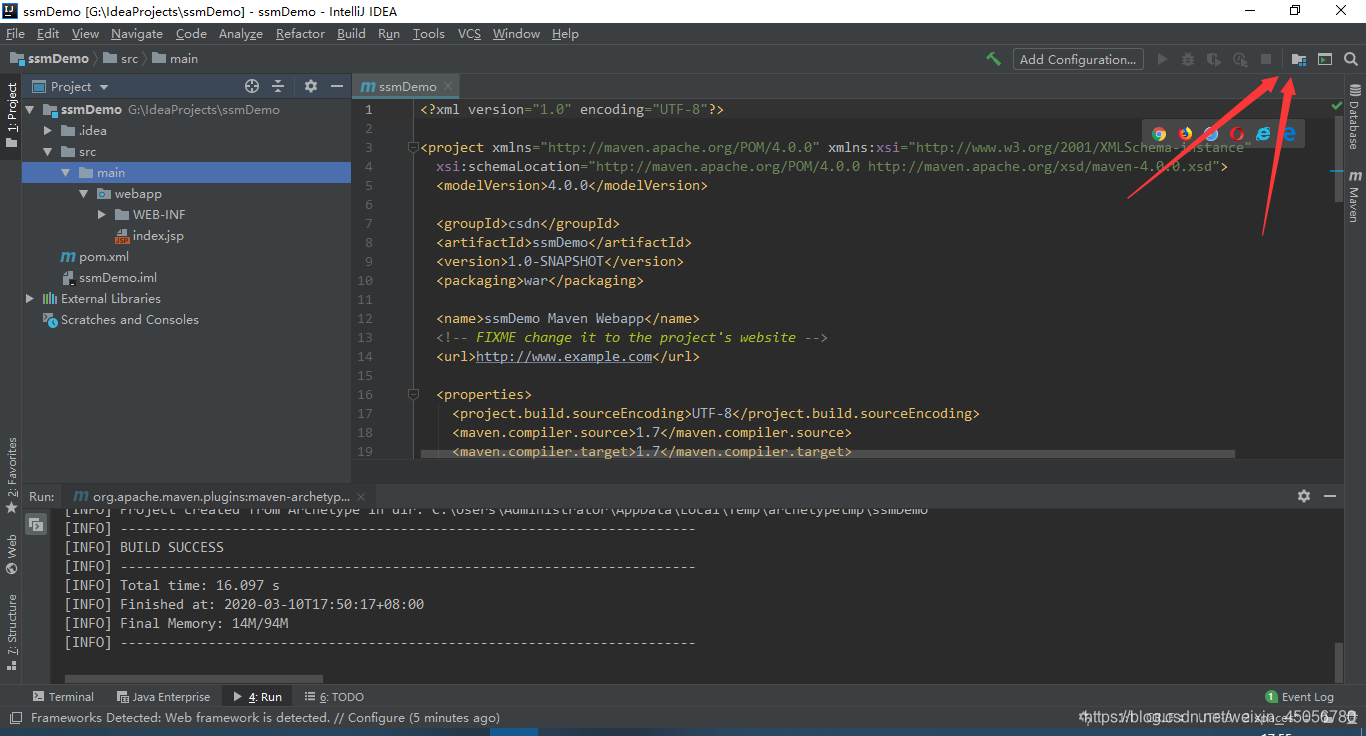
Task: Toggle the 1: Project tool window
Action: click(x=11, y=115)
